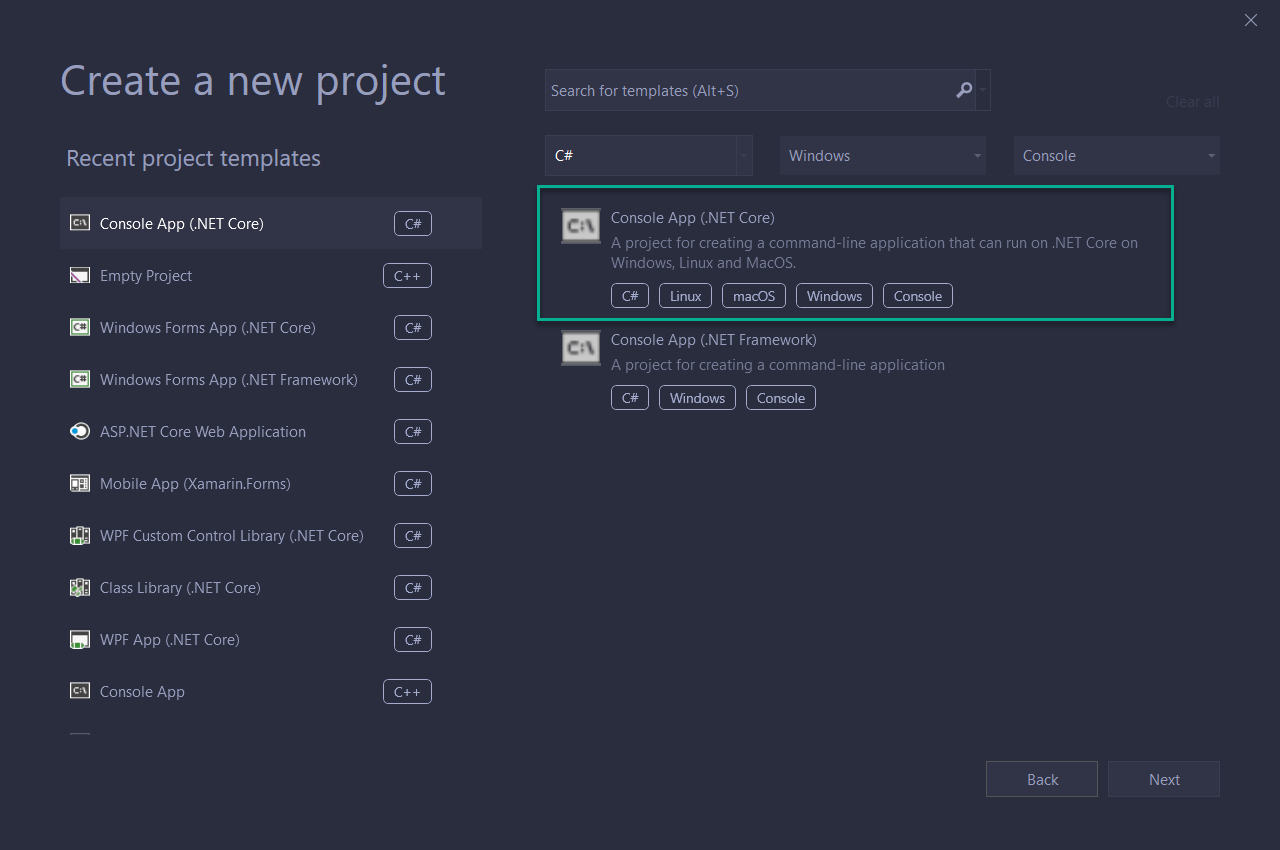The height and width of the screenshot is (850, 1280).
Task: Open the Windows platform filter dropdown
Action: tap(883, 156)
